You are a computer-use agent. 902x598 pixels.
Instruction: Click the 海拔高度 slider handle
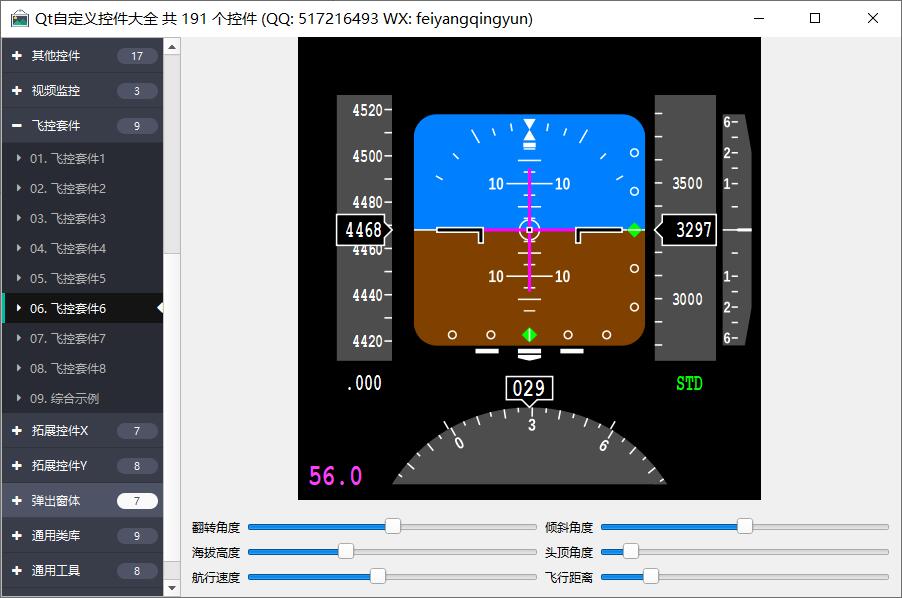pyautogui.click(x=346, y=551)
